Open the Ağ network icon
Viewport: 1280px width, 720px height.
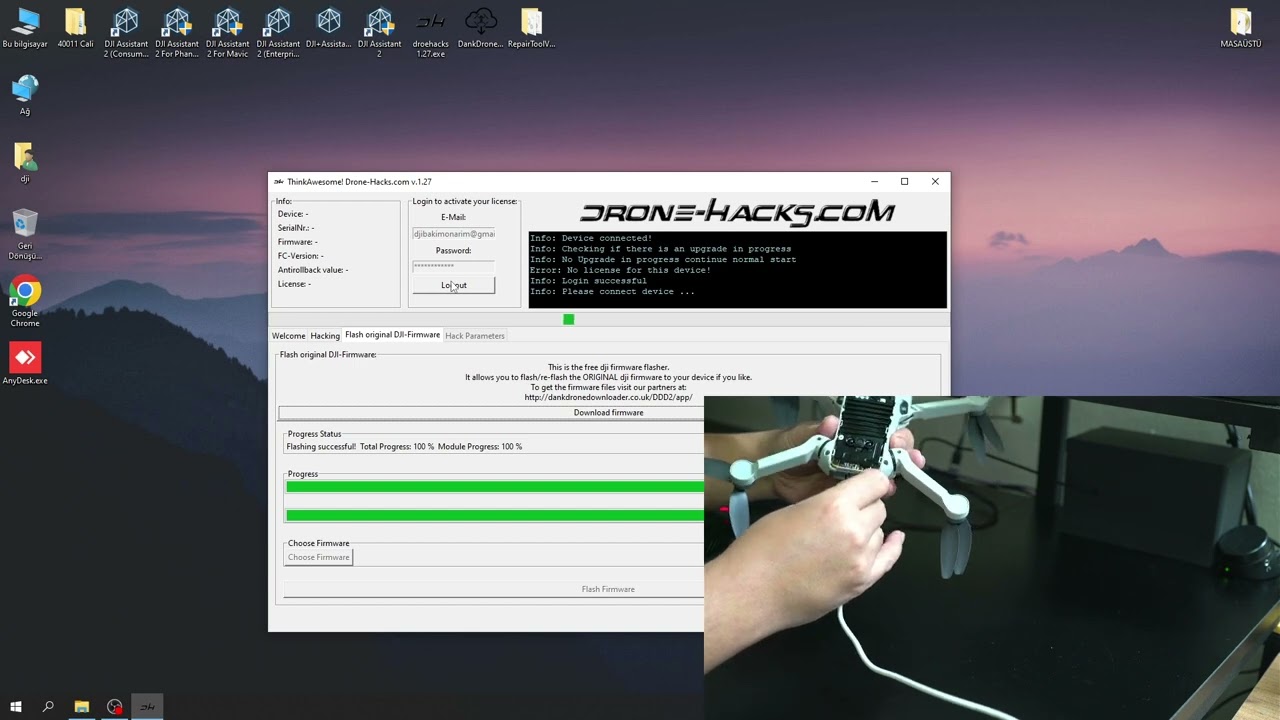coord(25,95)
